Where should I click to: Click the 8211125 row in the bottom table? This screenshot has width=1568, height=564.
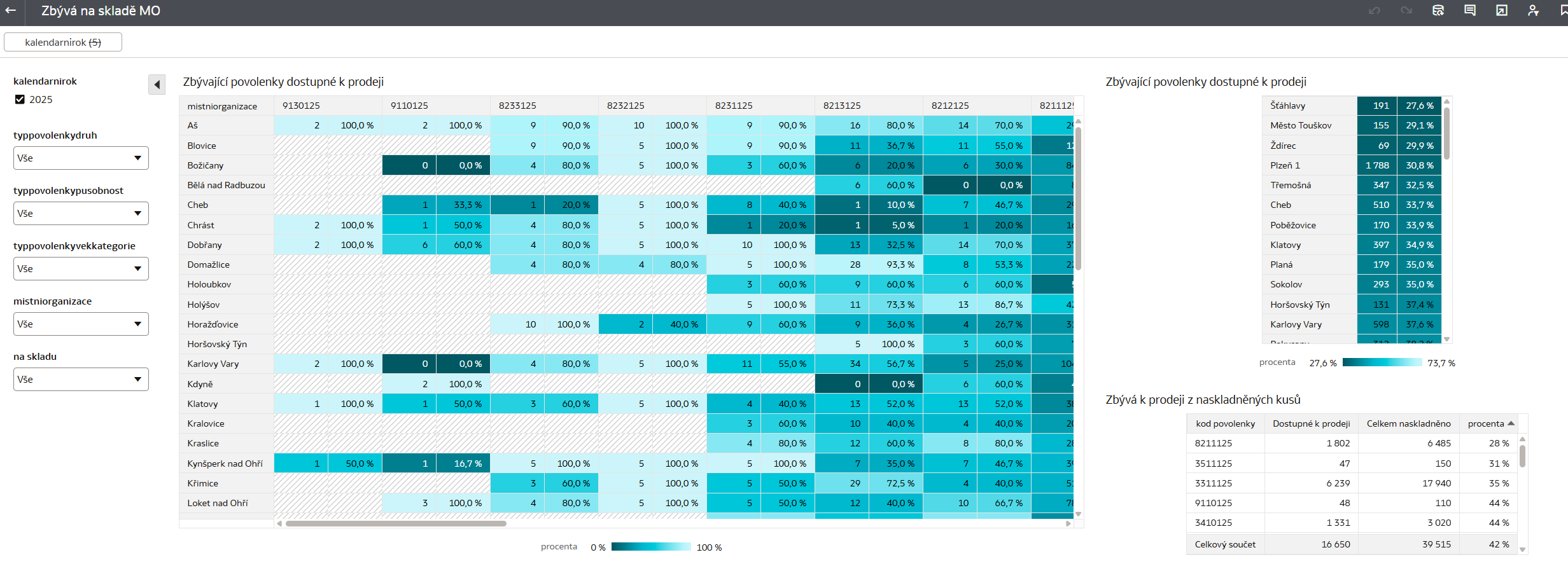point(1352,443)
